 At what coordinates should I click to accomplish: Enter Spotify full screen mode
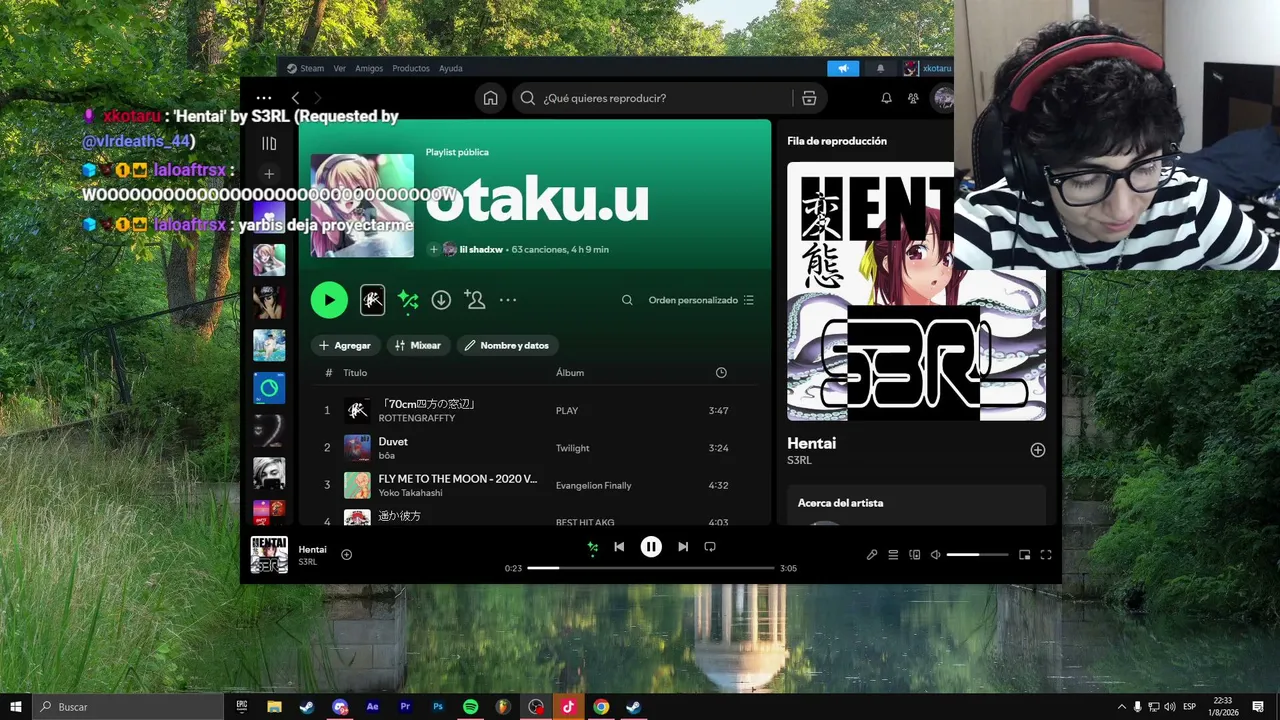click(x=1046, y=555)
